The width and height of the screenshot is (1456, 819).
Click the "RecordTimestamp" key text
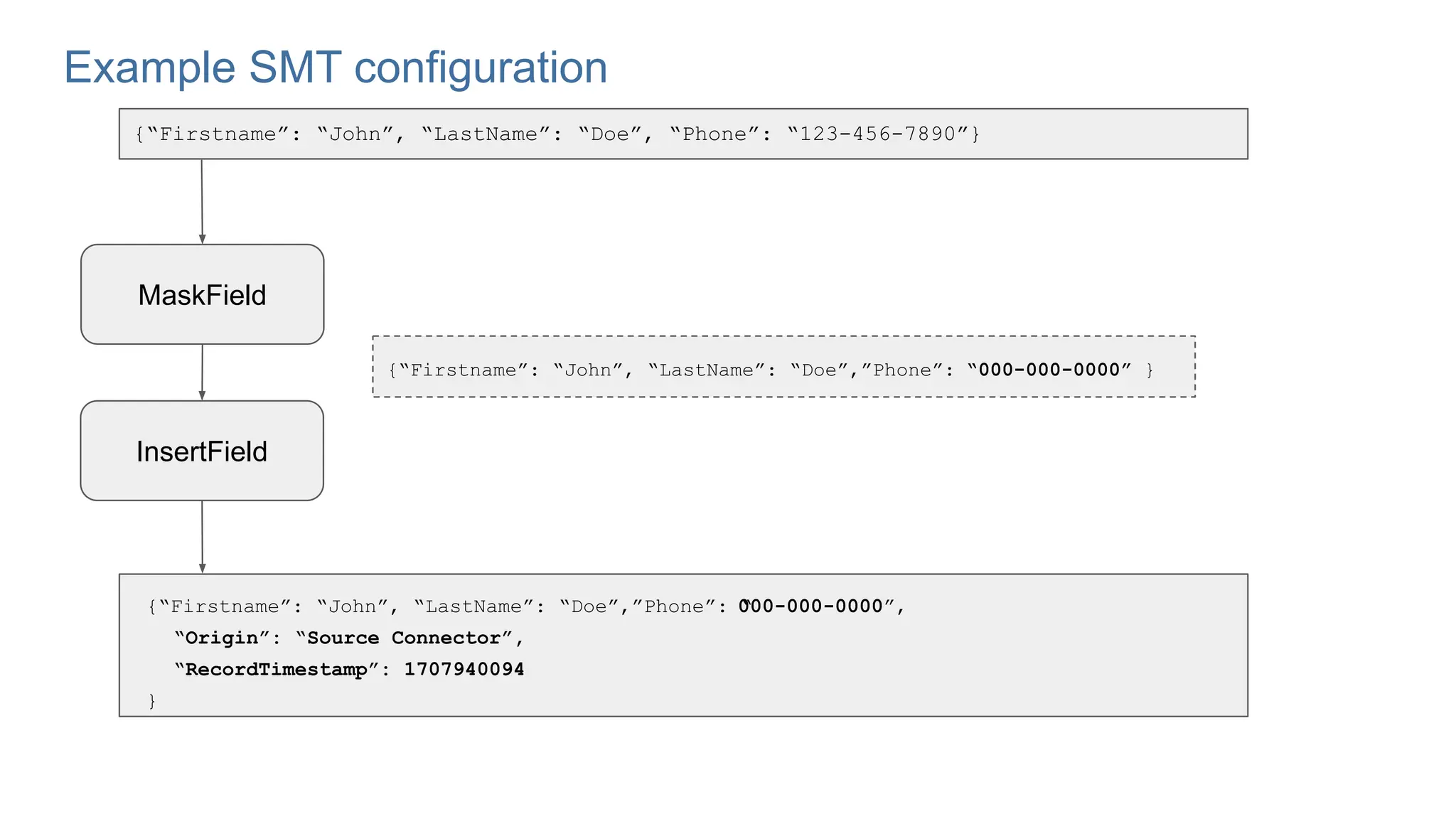coord(277,670)
